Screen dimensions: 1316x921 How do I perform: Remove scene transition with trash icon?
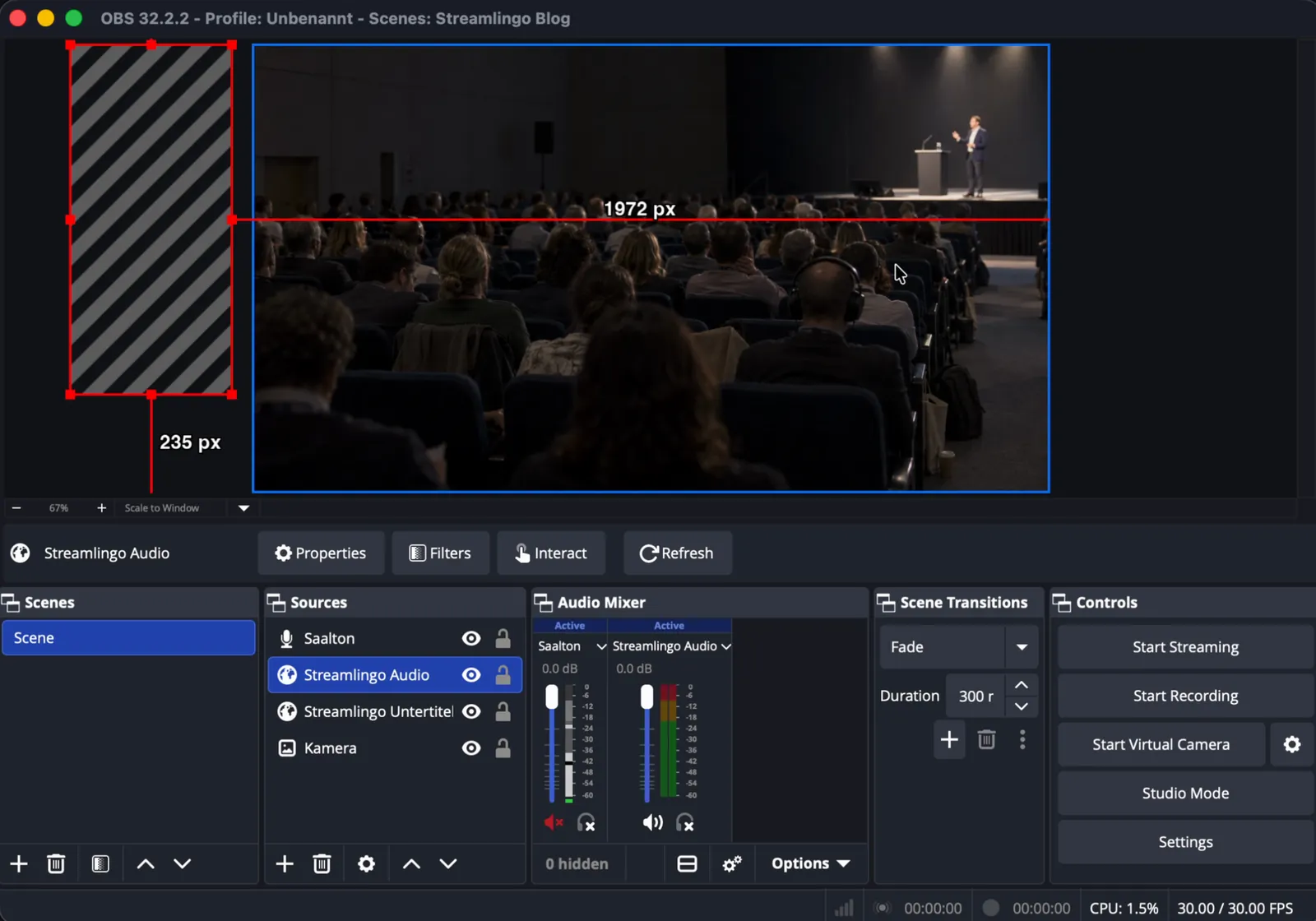coord(986,739)
